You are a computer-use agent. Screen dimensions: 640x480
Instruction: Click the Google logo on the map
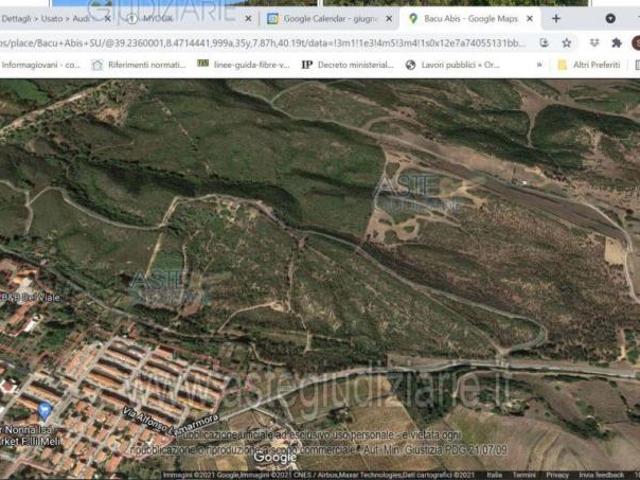click(275, 457)
